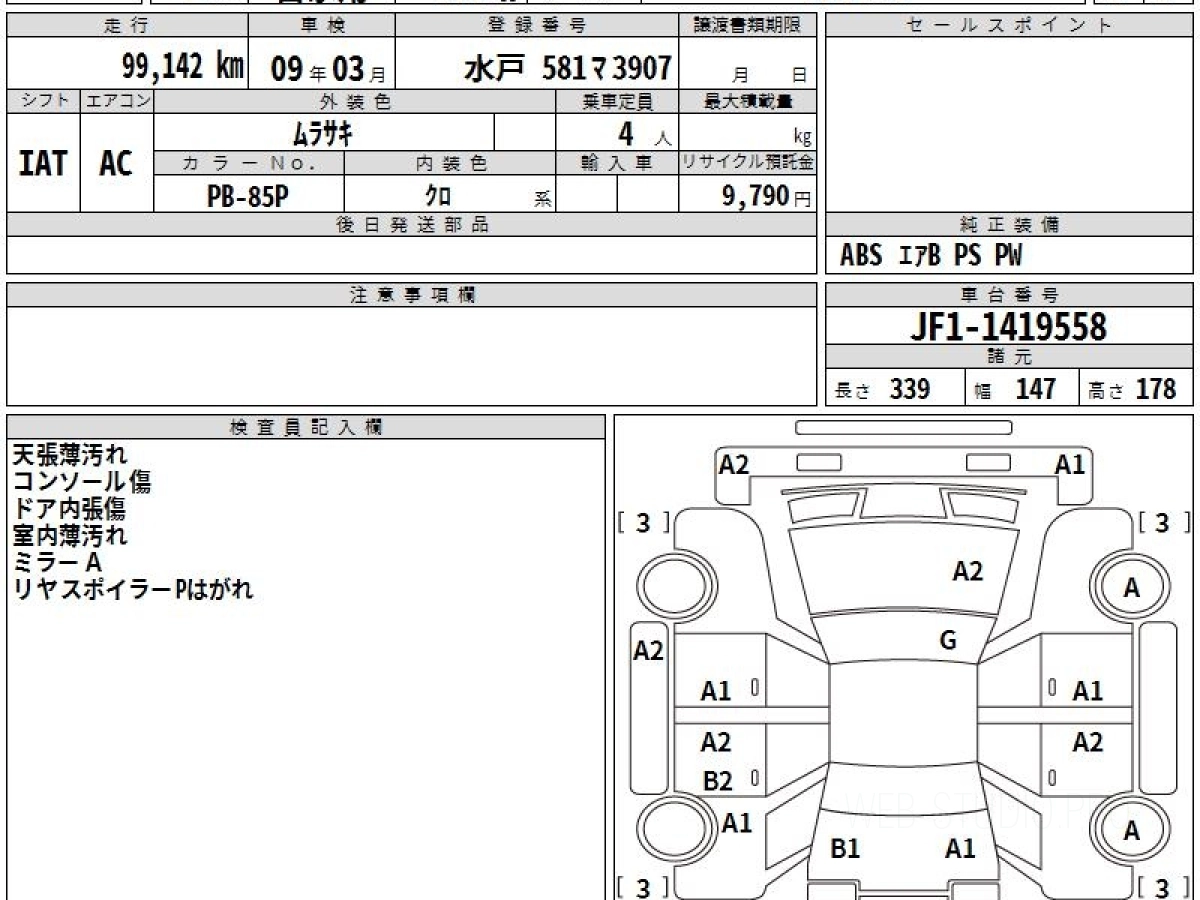Screen dimensions: 1200x900
Task: Click the 最大積載量 header
Action: click(748, 101)
